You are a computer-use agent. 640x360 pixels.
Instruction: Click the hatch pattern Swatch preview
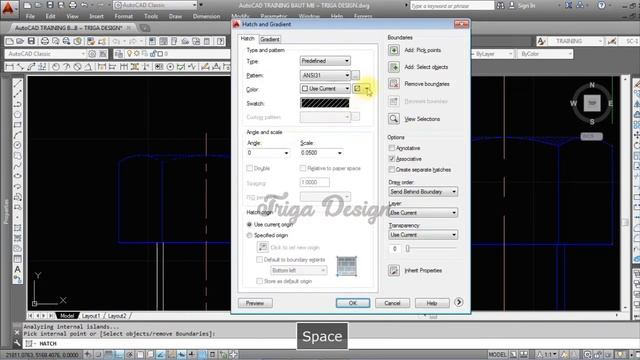coord(325,103)
